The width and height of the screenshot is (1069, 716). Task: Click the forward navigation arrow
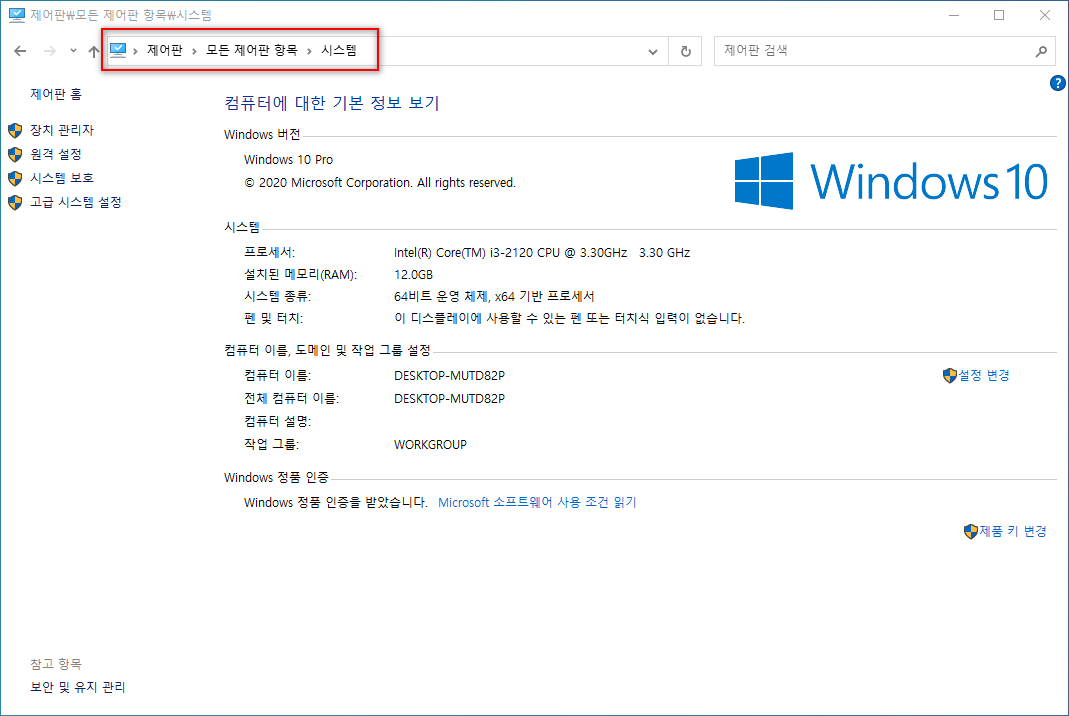click(50, 51)
